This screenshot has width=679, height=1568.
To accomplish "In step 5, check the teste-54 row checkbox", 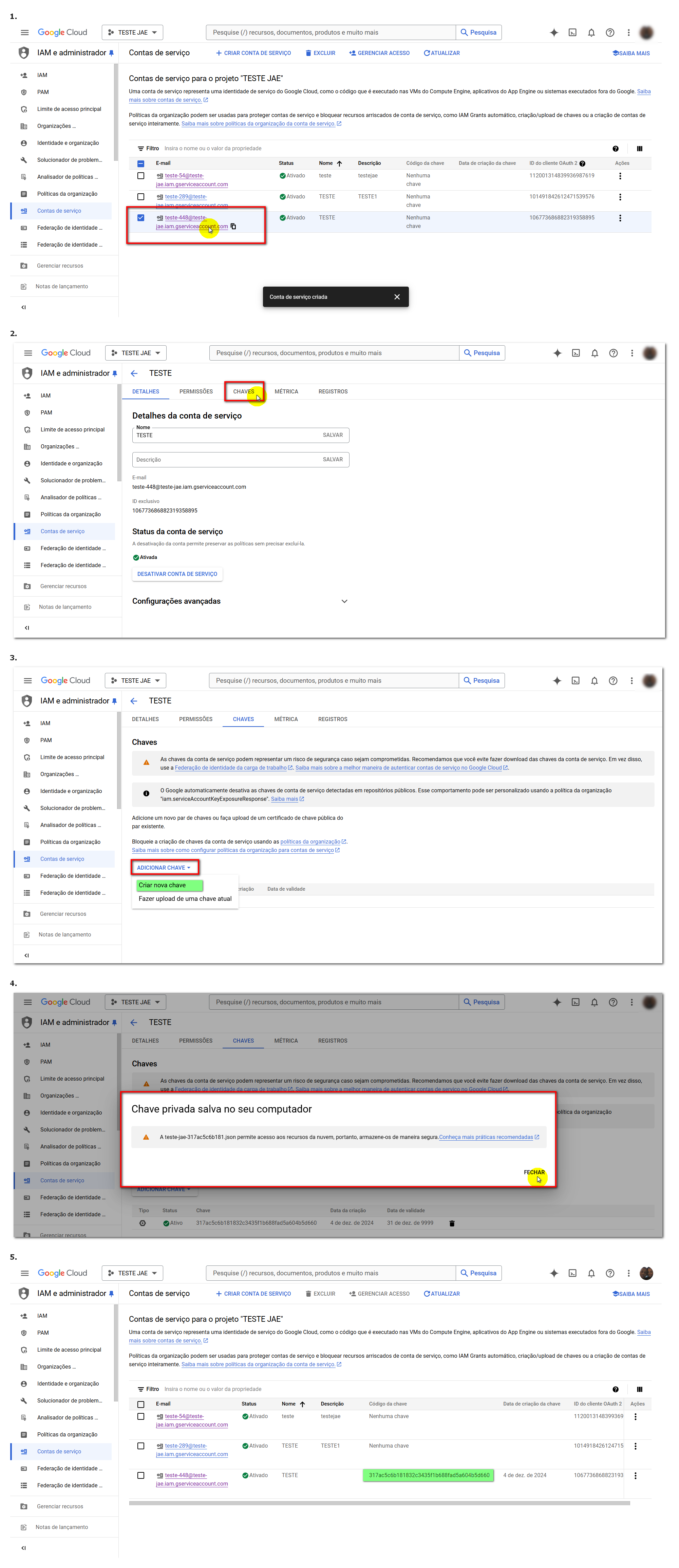I will point(141,1416).
